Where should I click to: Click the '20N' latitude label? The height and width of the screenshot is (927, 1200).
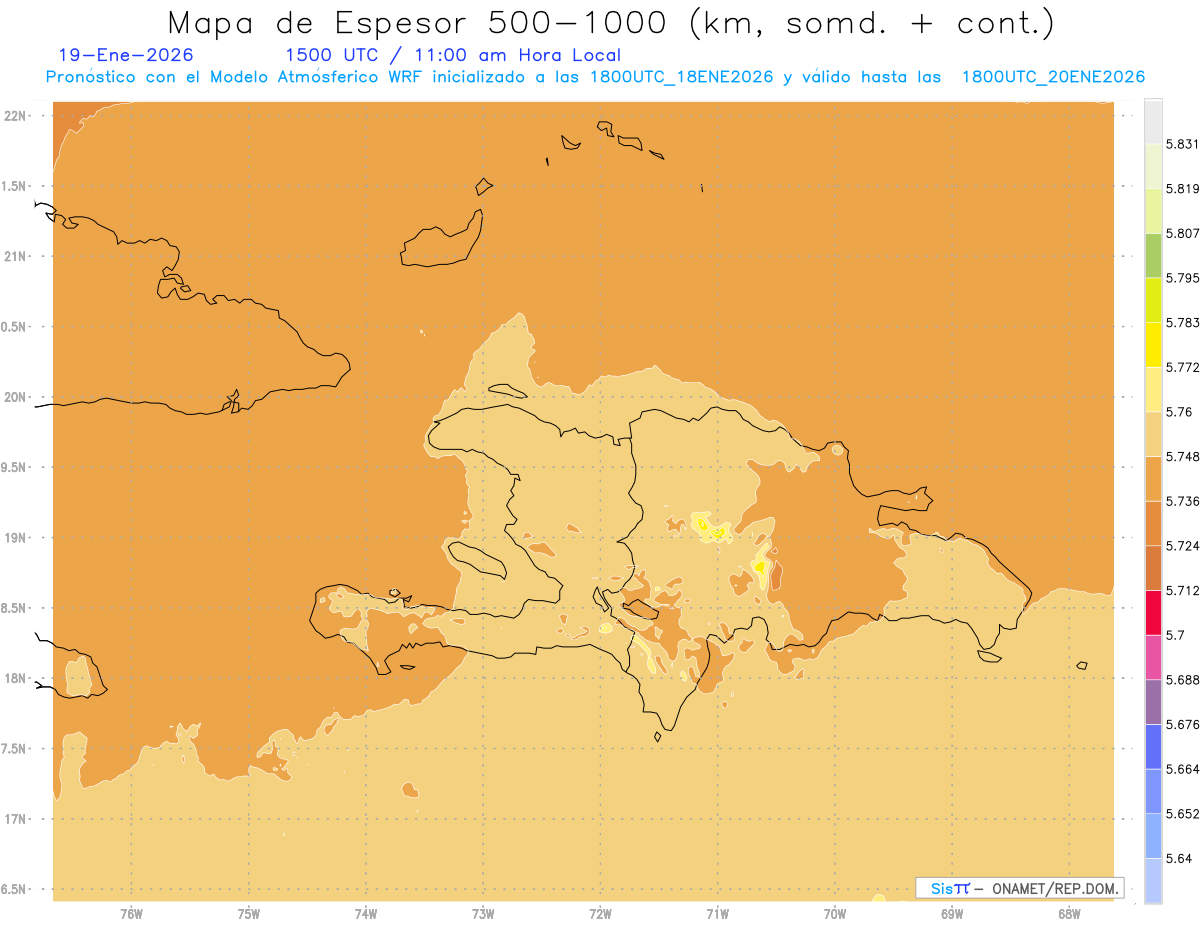pyautogui.click(x=16, y=397)
